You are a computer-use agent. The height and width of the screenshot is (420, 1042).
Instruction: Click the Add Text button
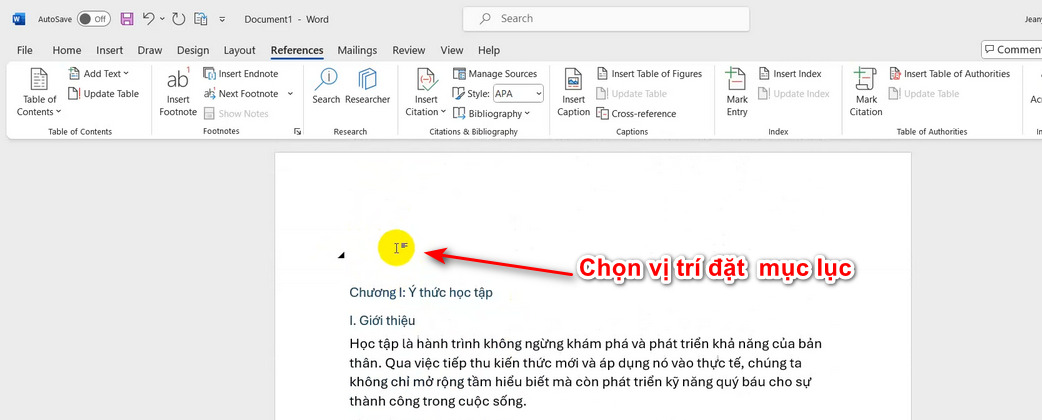pos(99,74)
